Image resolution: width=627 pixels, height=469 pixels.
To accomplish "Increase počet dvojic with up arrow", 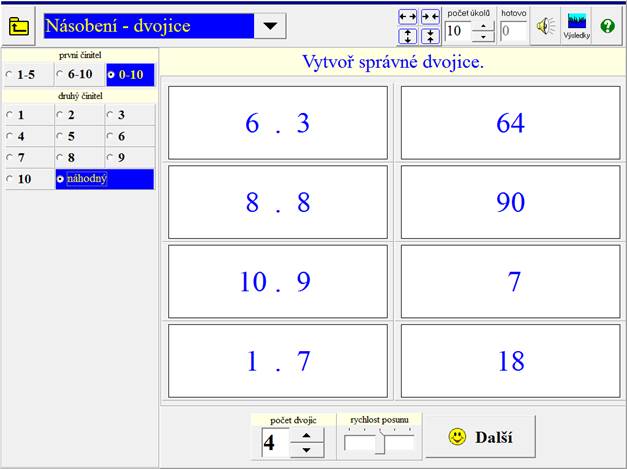I will [307, 435].
